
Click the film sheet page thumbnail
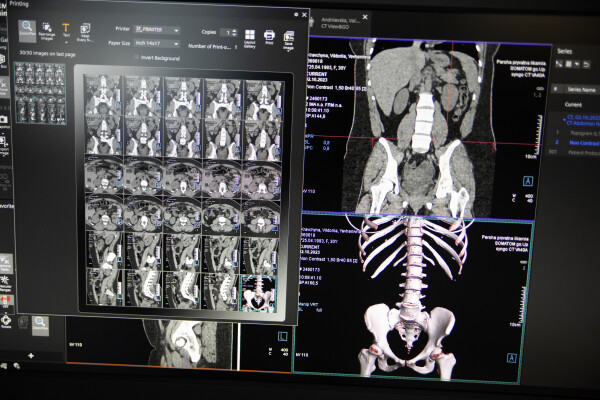tap(40, 93)
